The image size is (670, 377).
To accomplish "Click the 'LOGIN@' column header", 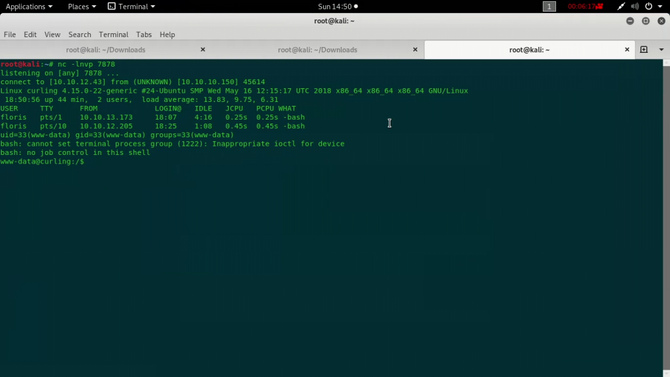I will pos(168,109).
